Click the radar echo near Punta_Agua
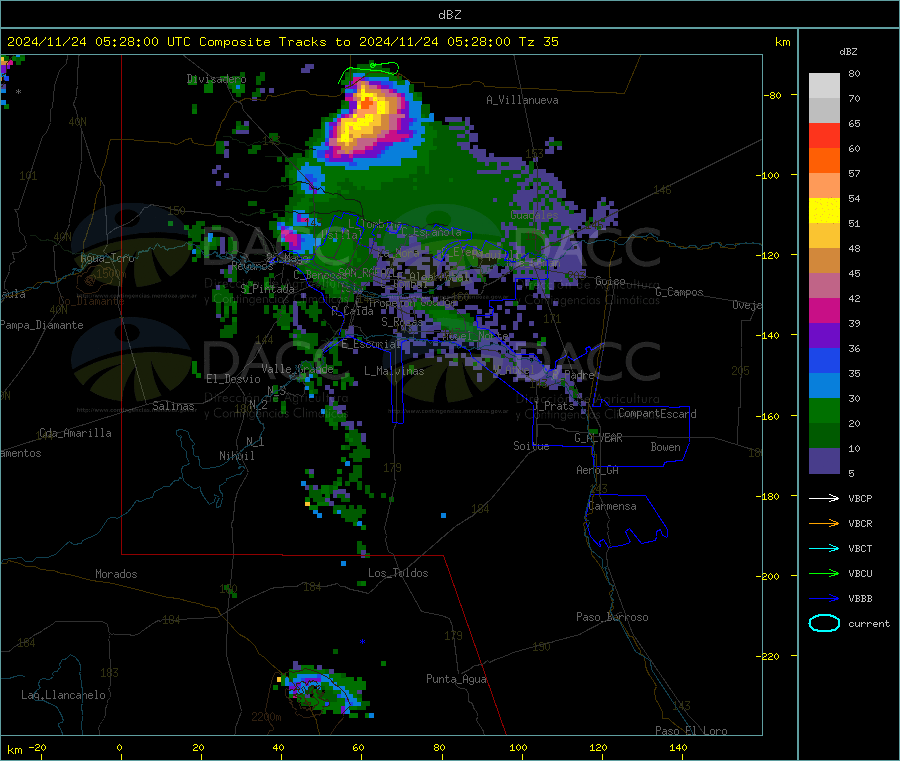Screen dimensions: 900x761 pyautogui.click(x=324, y=692)
